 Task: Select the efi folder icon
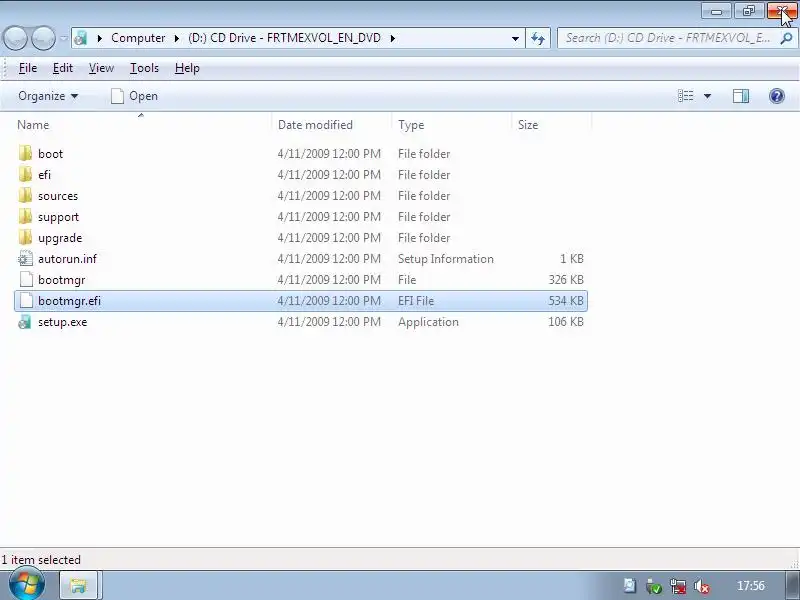coord(25,174)
